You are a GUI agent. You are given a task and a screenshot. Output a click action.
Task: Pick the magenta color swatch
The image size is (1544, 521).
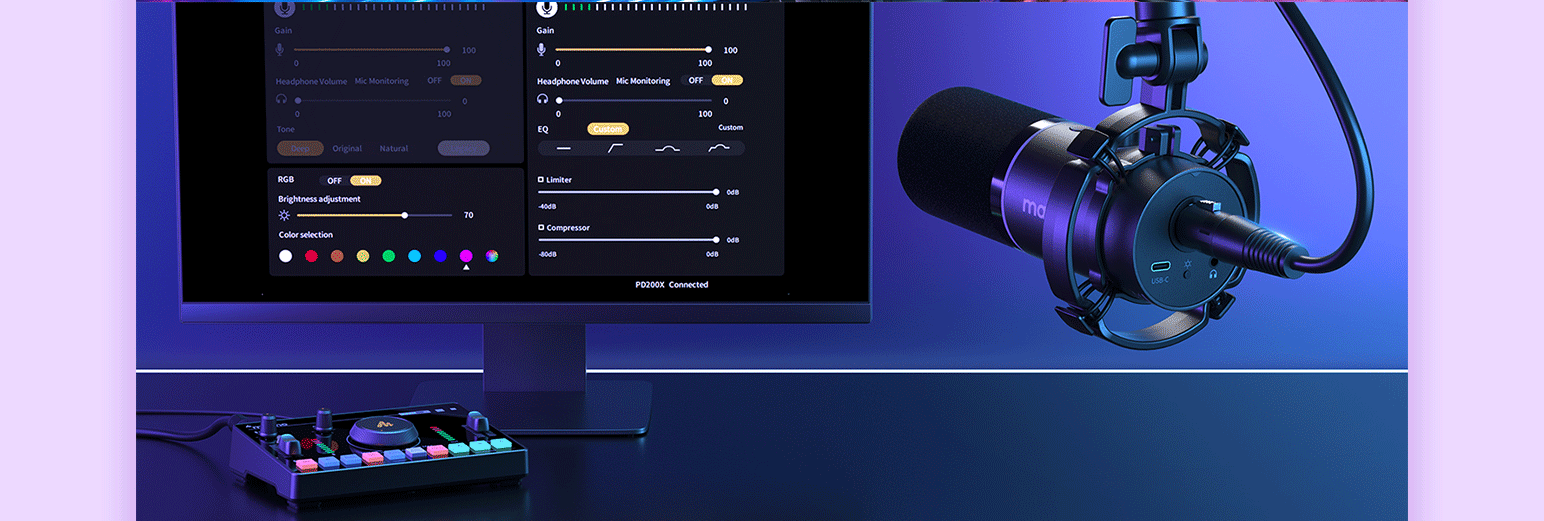(466, 256)
